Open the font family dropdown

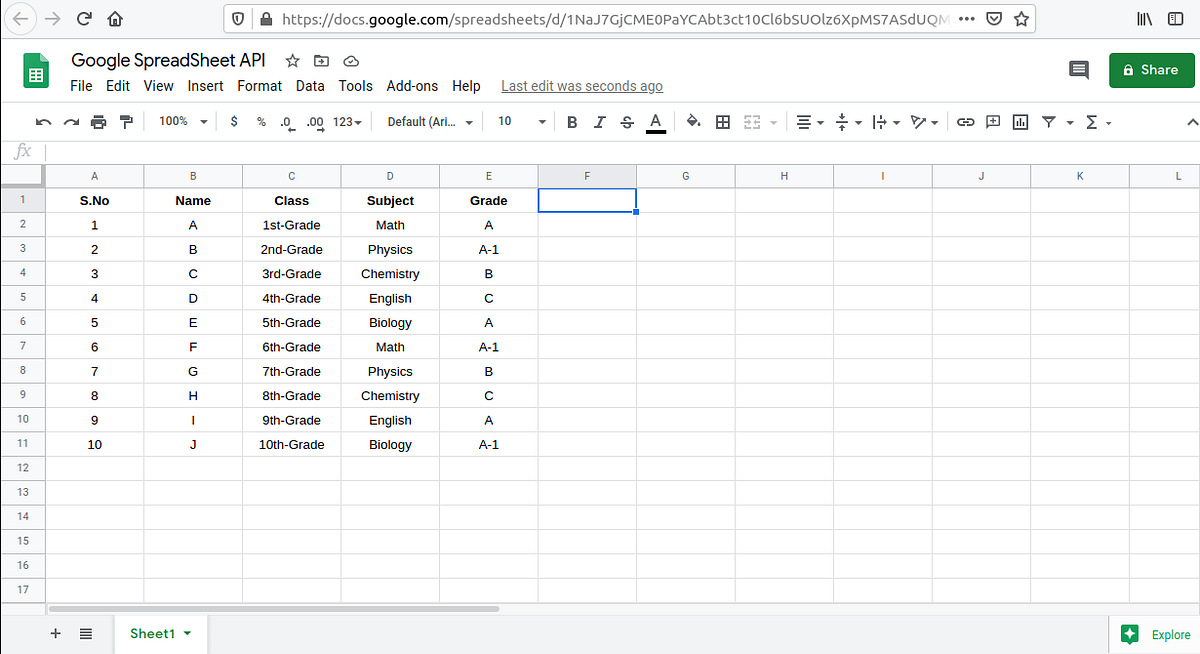tap(427, 121)
